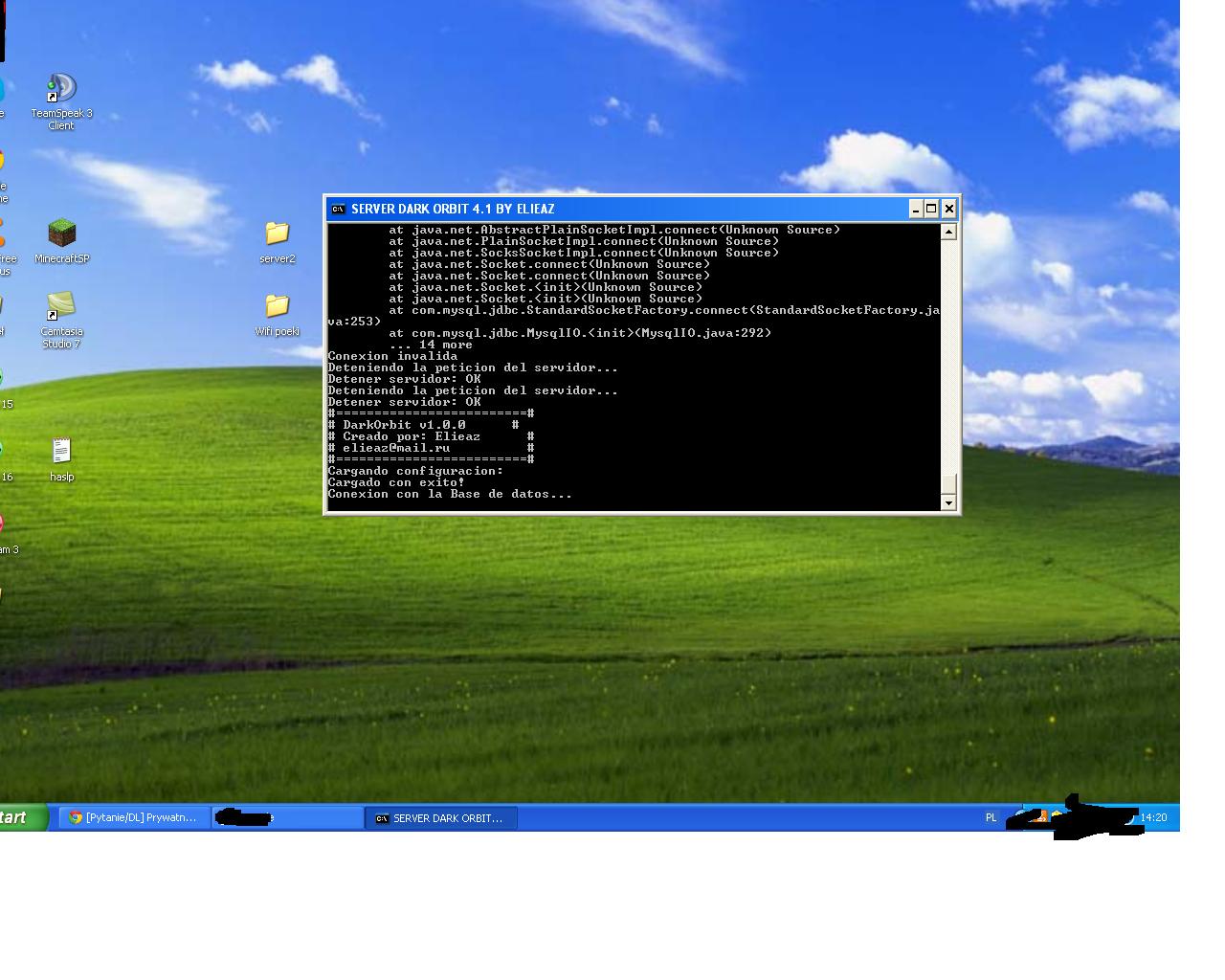Click the 'java.net.PlainSocketImpl.connect' stack trace line
The width and height of the screenshot is (1225, 980).
coord(584,241)
